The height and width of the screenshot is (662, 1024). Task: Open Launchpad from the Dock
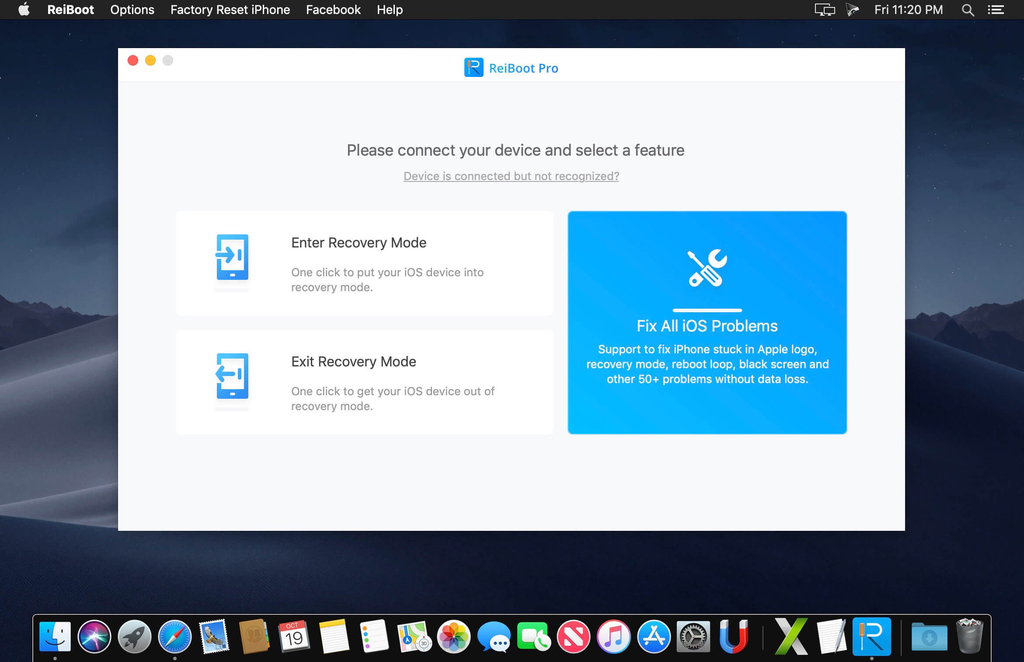click(134, 636)
